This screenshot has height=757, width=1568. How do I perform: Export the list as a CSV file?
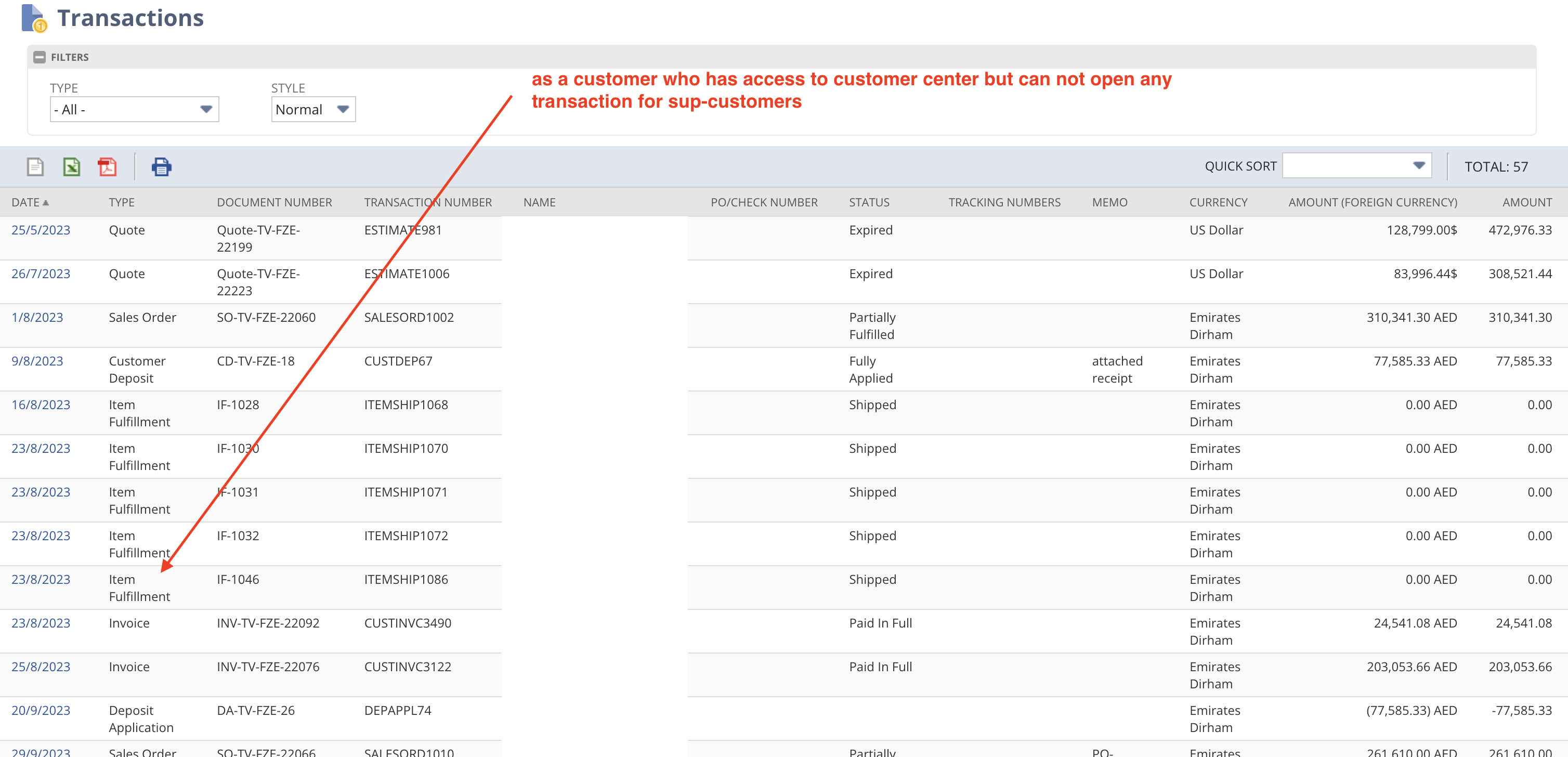coord(35,166)
